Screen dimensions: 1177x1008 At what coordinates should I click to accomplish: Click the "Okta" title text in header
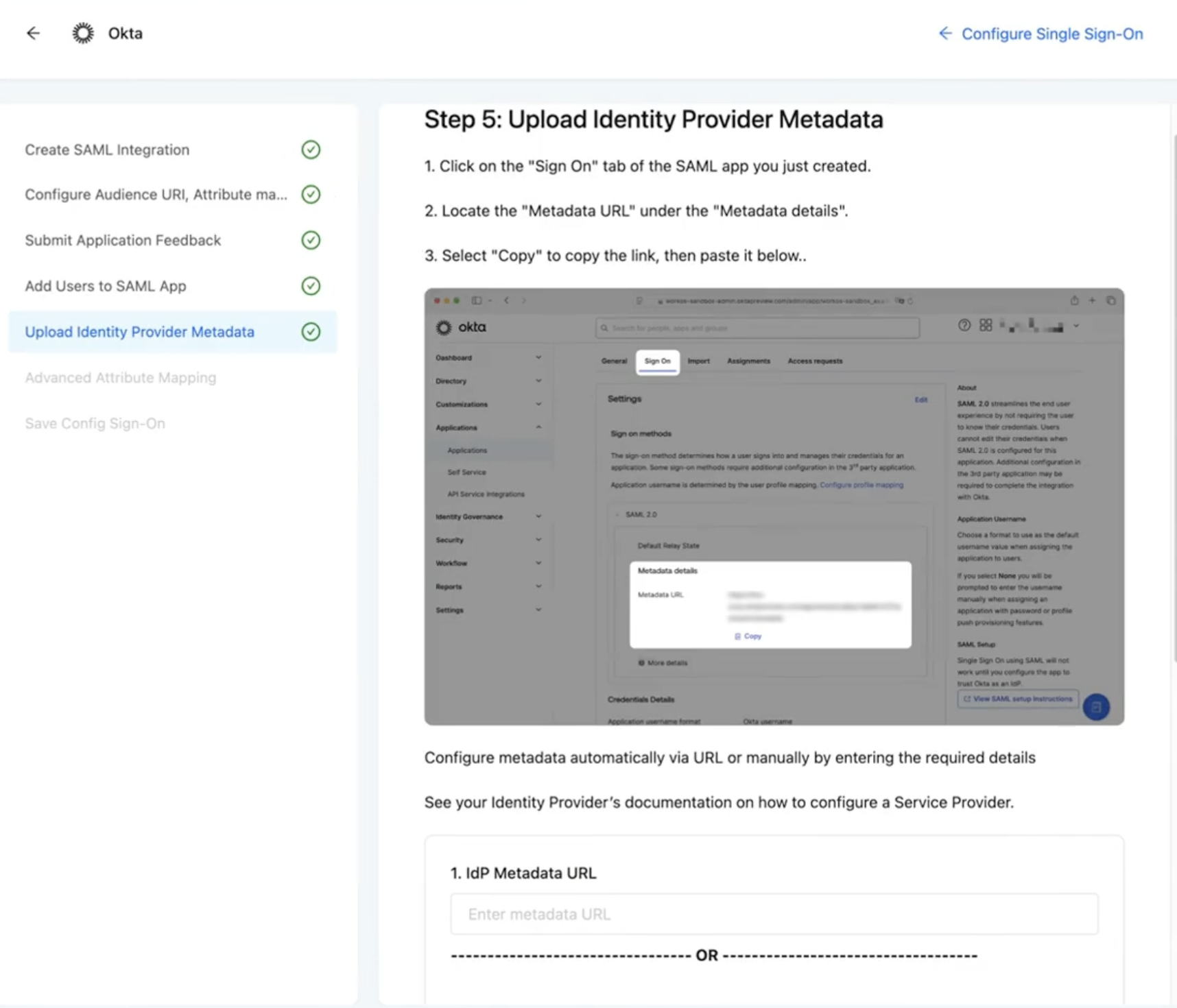point(125,34)
